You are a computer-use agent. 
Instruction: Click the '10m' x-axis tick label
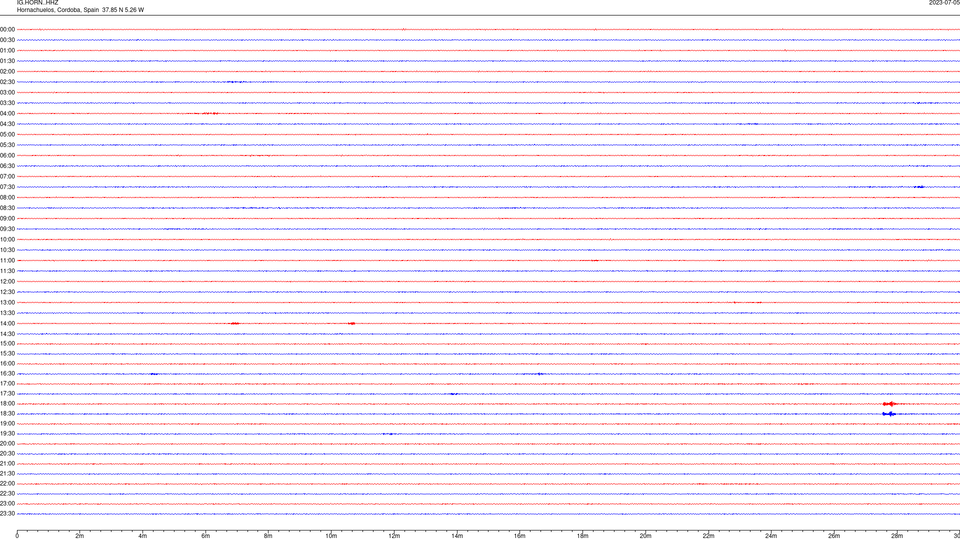(x=331, y=536)
